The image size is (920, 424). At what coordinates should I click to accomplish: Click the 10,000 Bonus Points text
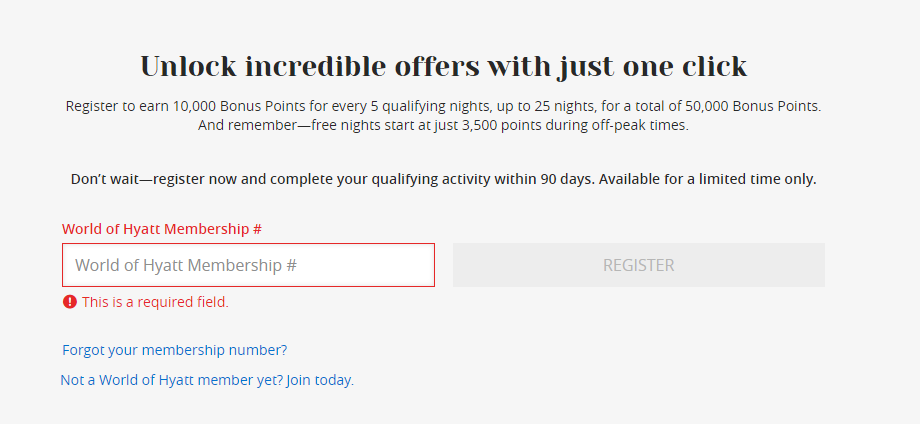pos(241,105)
